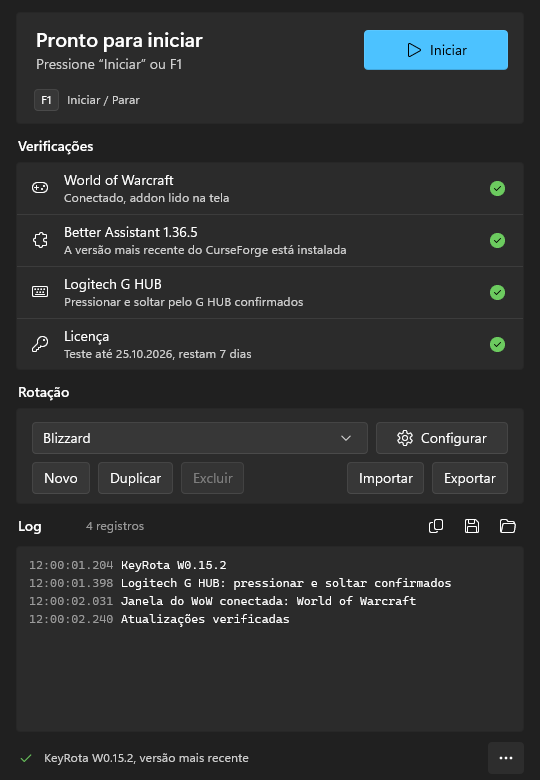Screen dimensions: 540x780
Task: Click the 'World of Warcraft' check title
Action: click(x=119, y=180)
